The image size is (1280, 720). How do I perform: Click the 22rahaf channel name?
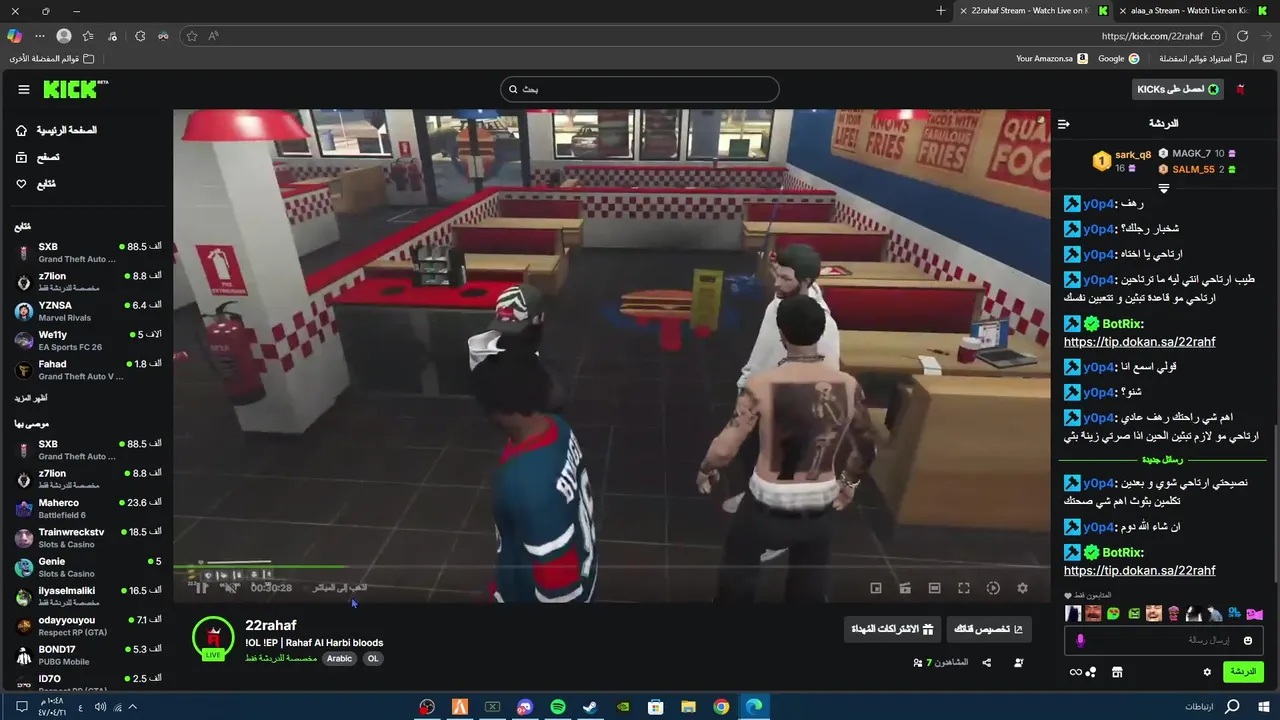tap(270, 625)
